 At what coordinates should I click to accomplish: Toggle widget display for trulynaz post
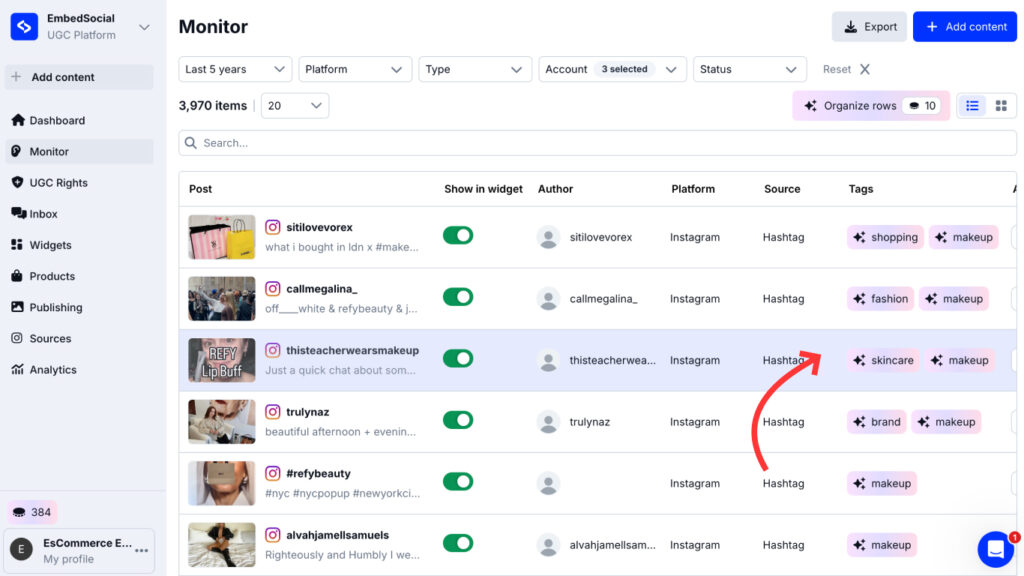[x=458, y=420]
